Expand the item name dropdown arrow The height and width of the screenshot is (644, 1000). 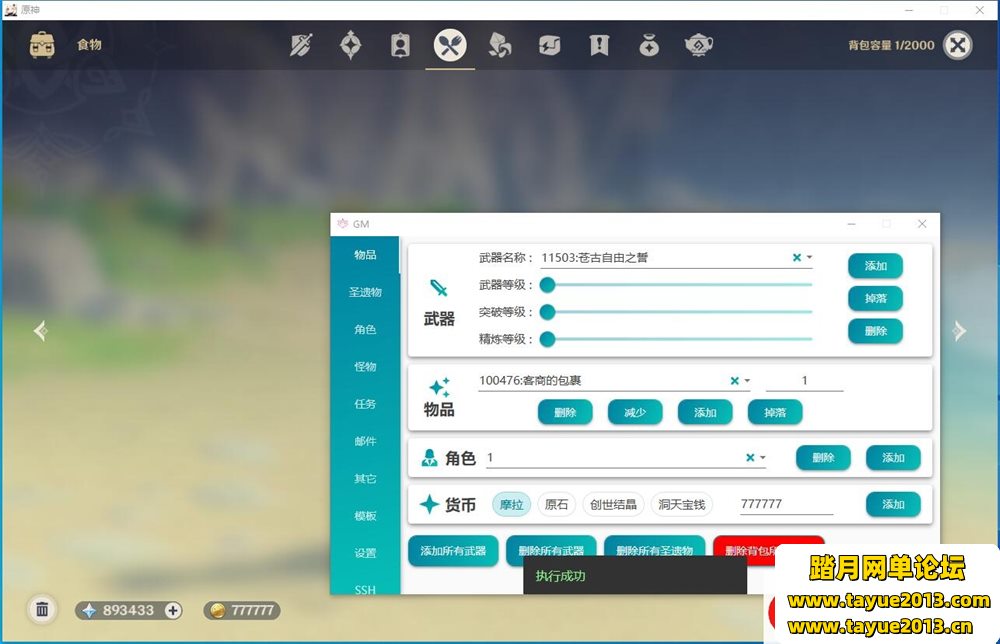coord(747,381)
